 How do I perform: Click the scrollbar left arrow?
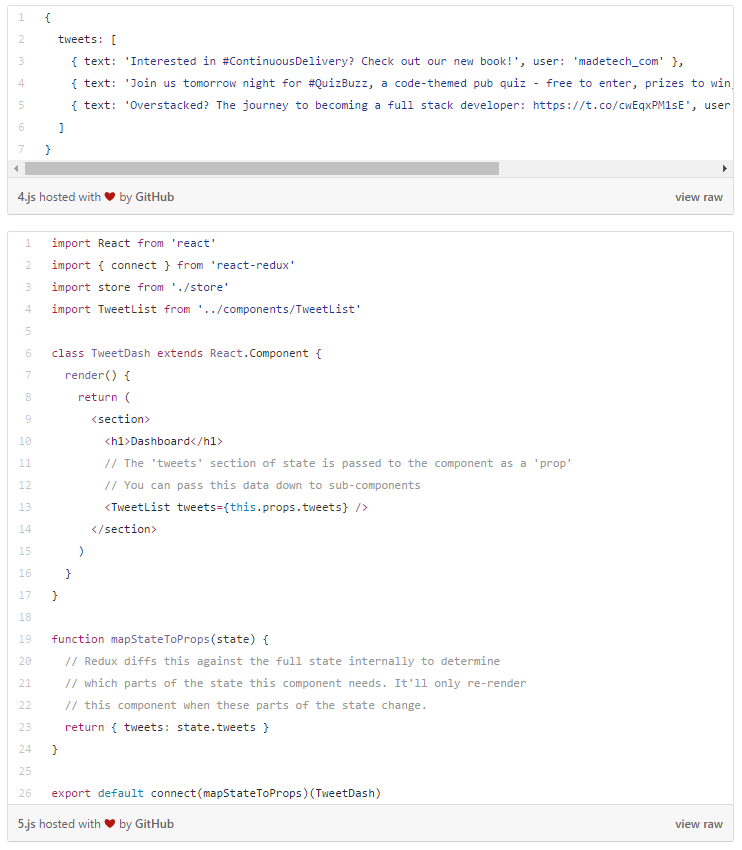16,169
